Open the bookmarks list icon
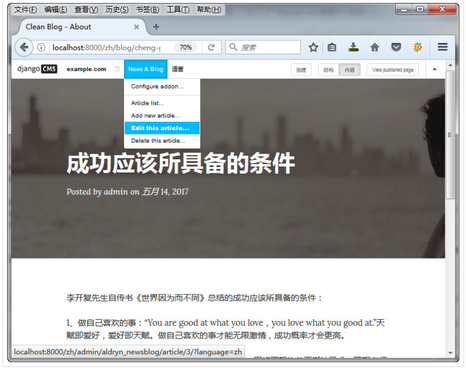Image resolution: width=466 pixels, height=370 pixels. pyautogui.click(x=332, y=47)
